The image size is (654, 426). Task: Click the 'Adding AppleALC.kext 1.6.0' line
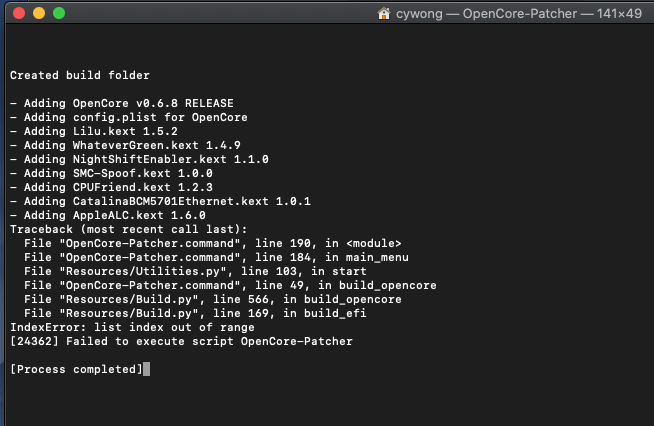point(107,215)
